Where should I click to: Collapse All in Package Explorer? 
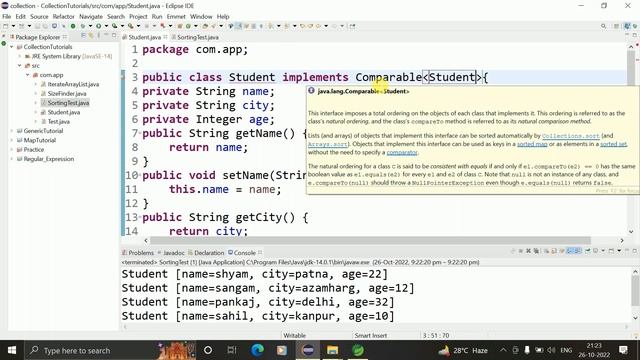click(x=83, y=36)
